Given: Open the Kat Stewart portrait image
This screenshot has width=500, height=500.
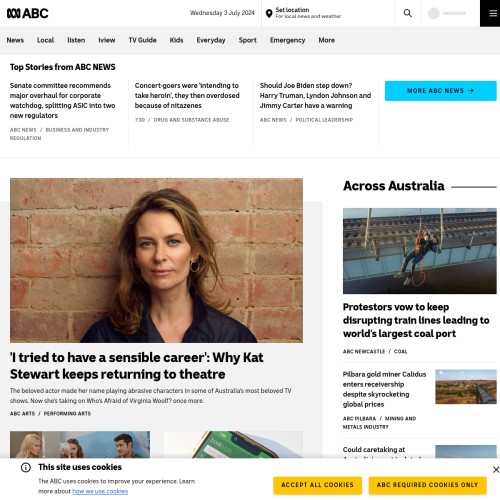Looking at the screenshot, I should 156,260.
